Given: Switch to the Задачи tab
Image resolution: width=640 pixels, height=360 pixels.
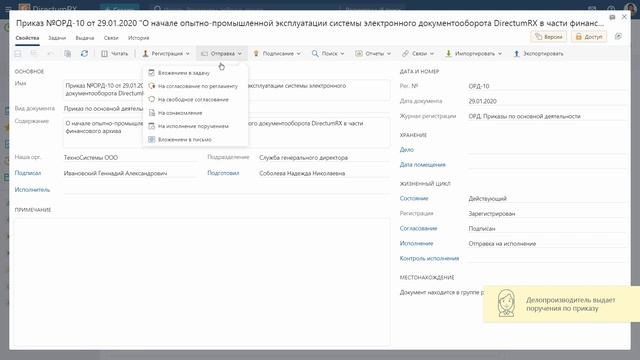Looking at the screenshot, I should click(x=57, y=38).
